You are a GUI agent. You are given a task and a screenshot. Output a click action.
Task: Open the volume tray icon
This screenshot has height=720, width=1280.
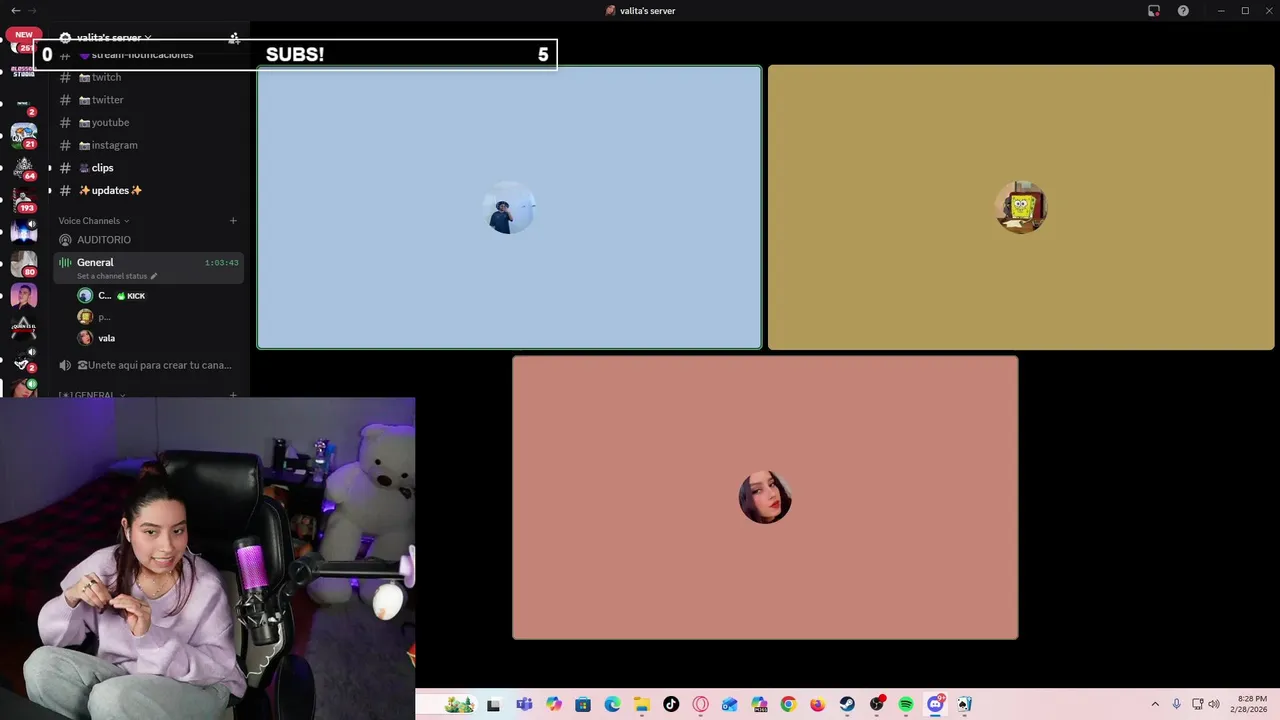point(1214,704)
